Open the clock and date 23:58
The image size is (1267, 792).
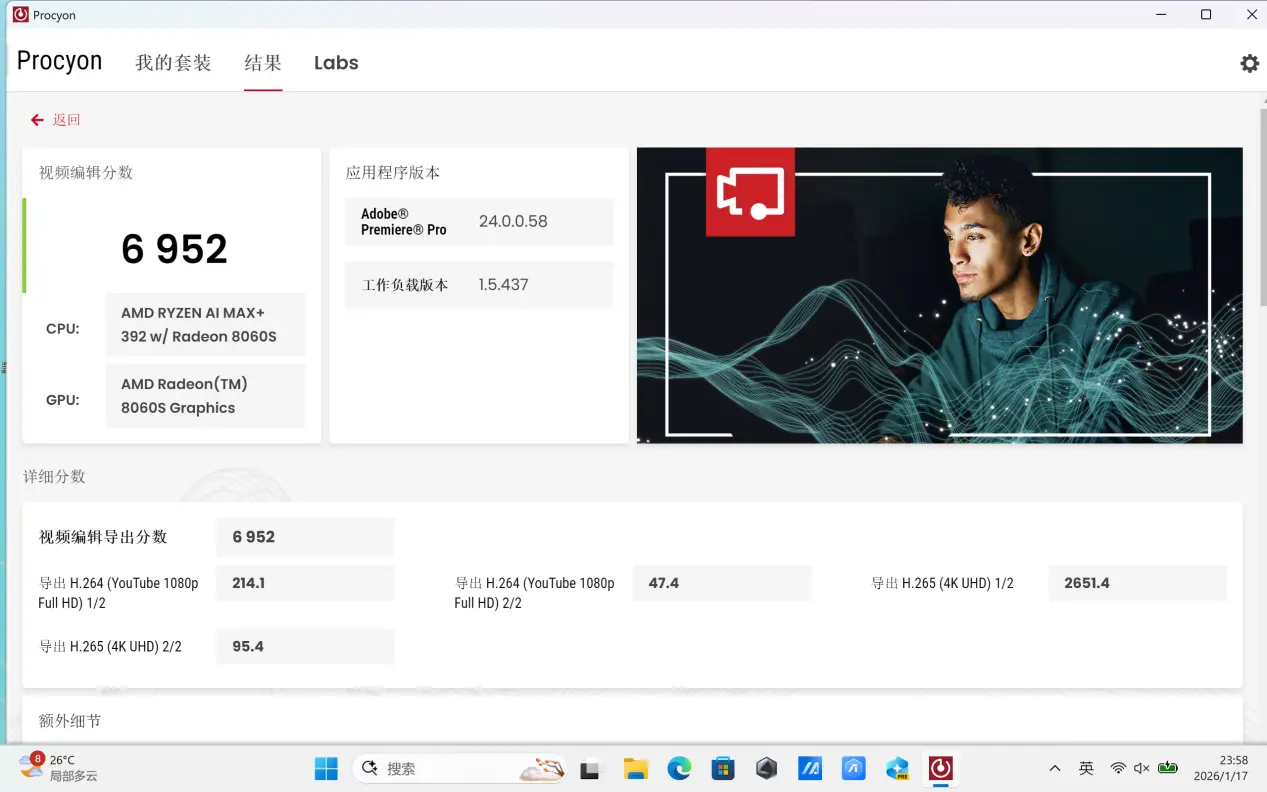pyautogui.click(x=1220, y=768)
